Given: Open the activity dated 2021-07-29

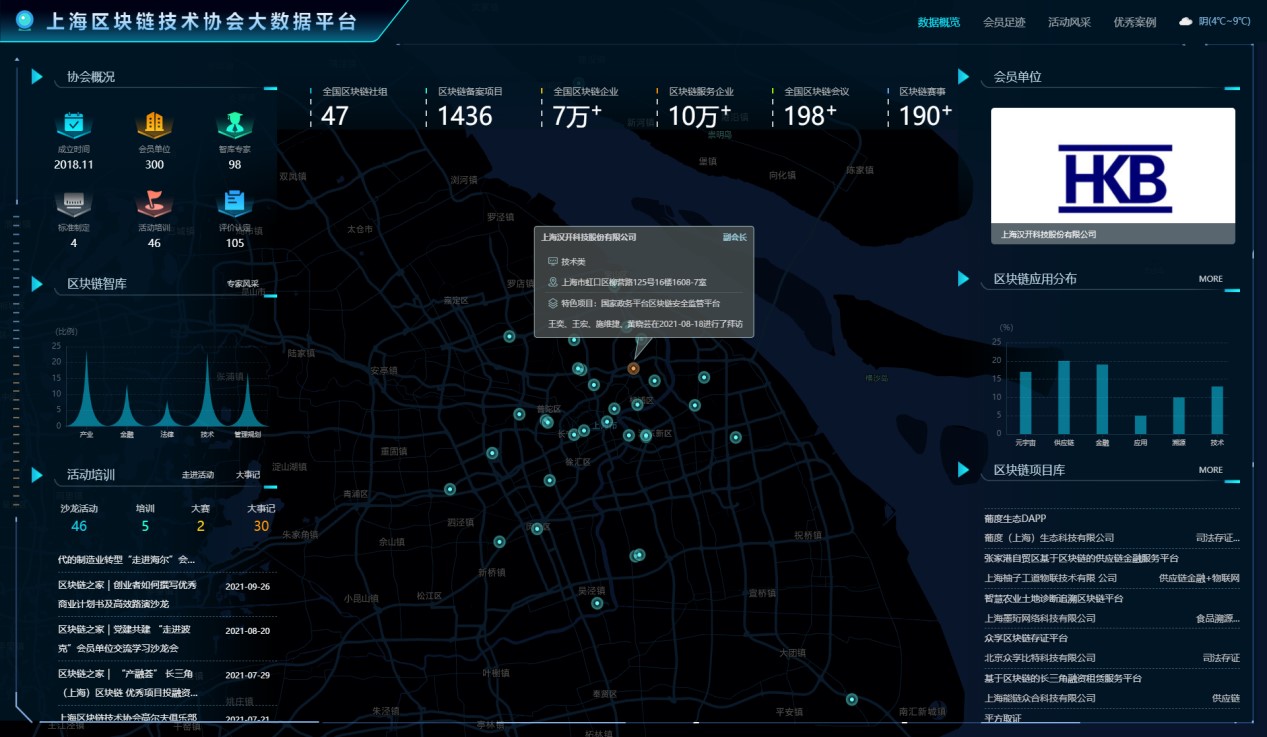Looking at the screenshot, I should click(165, 683).
